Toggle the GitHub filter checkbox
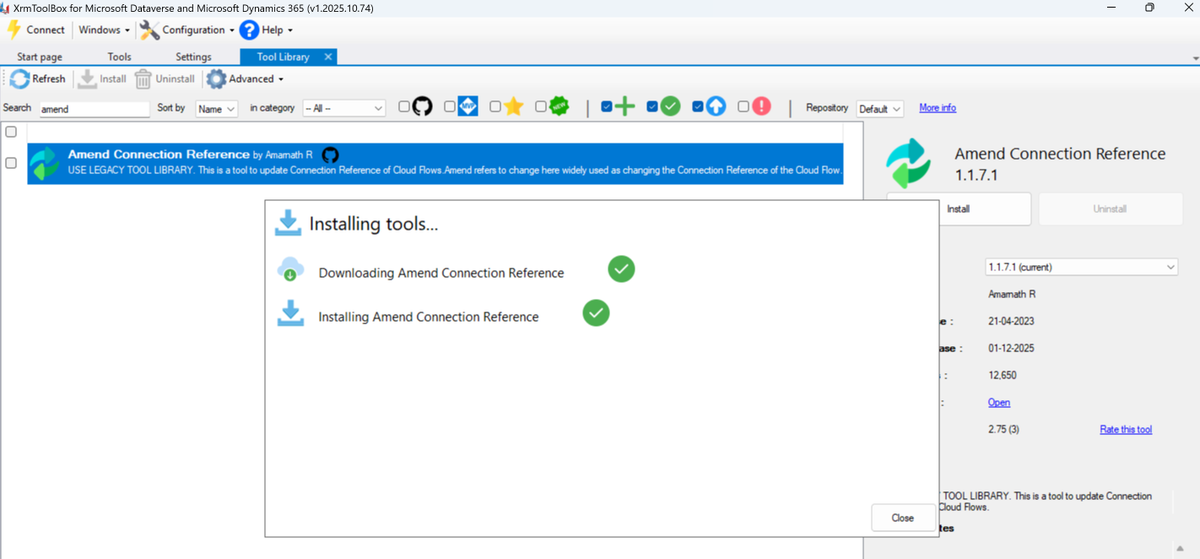This screenshot has height=559, width=1200. pos(403,106)
